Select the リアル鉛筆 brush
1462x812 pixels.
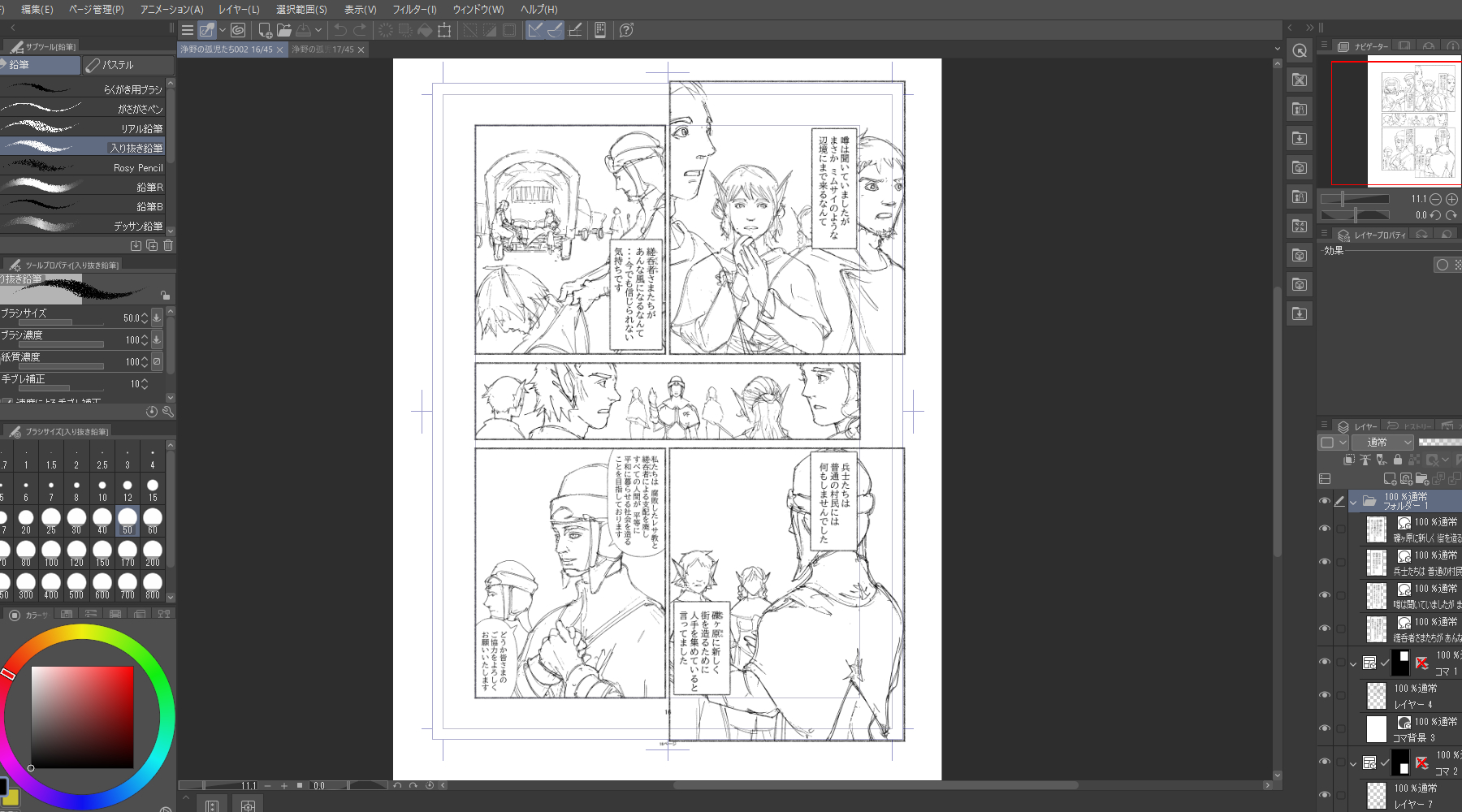[x=83, y=127]
